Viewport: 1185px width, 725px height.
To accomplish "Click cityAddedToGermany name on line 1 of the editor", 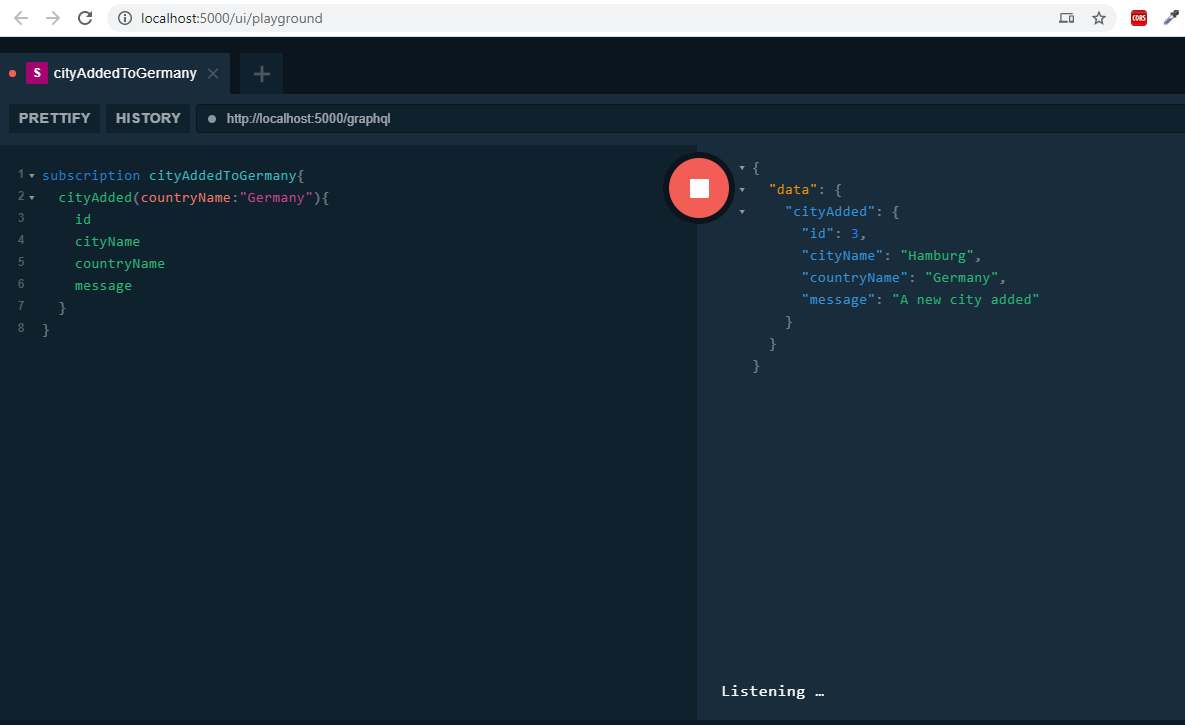I will 222,175.
